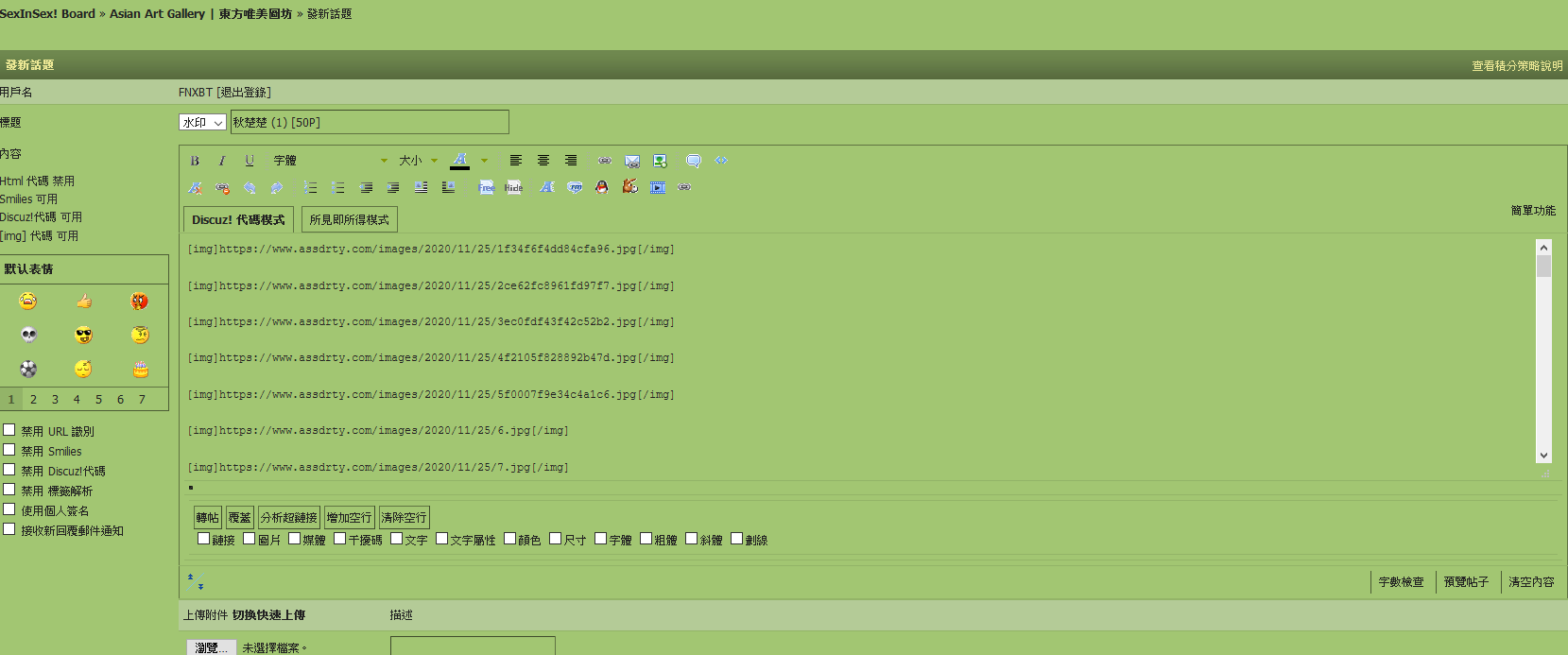Click the title input field

pos(370,122)
